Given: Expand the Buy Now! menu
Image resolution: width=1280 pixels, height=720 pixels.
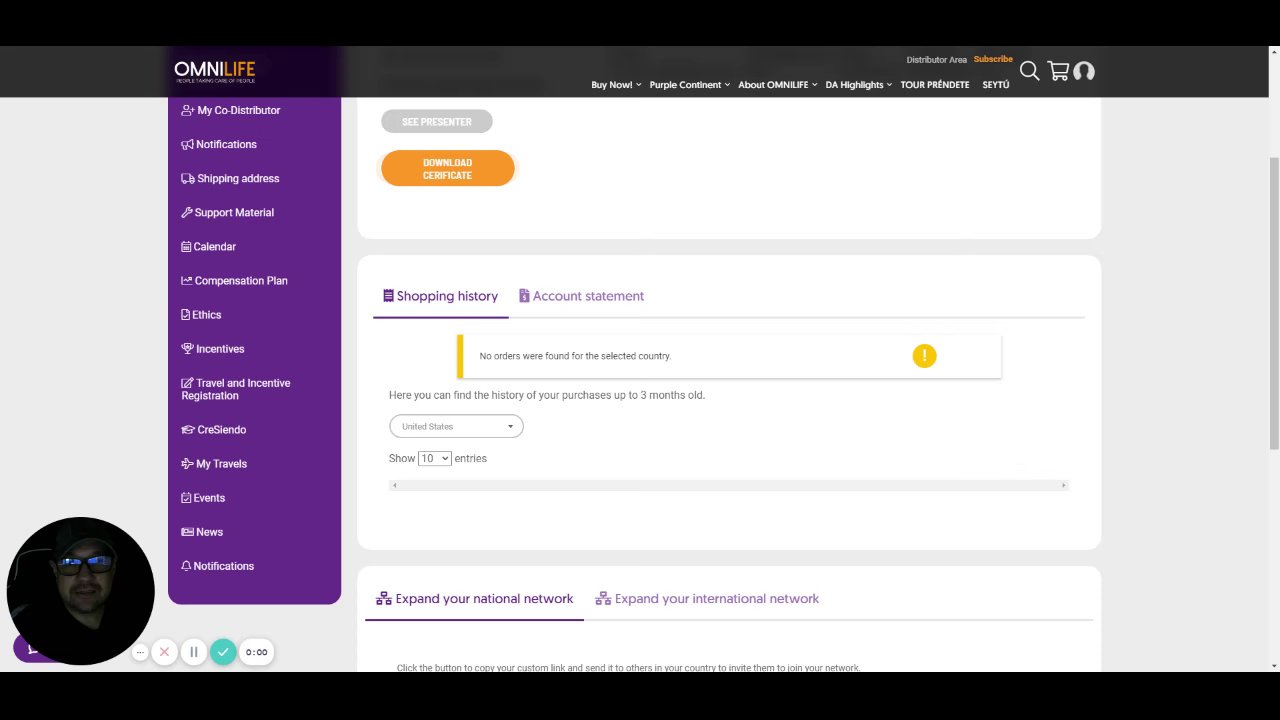Looking at the screenshot, I should [616, 85].
